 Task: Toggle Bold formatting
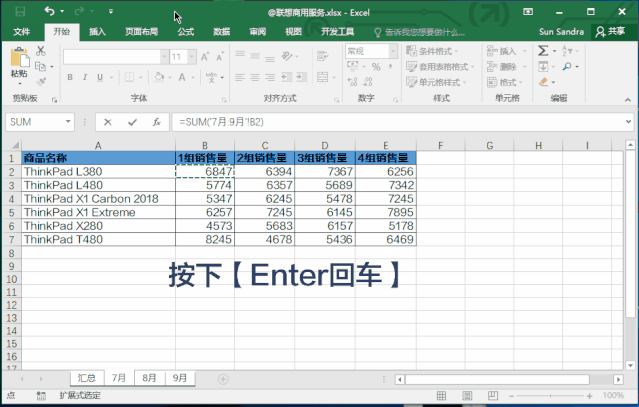pyautogui.click(x=70, y=77)
